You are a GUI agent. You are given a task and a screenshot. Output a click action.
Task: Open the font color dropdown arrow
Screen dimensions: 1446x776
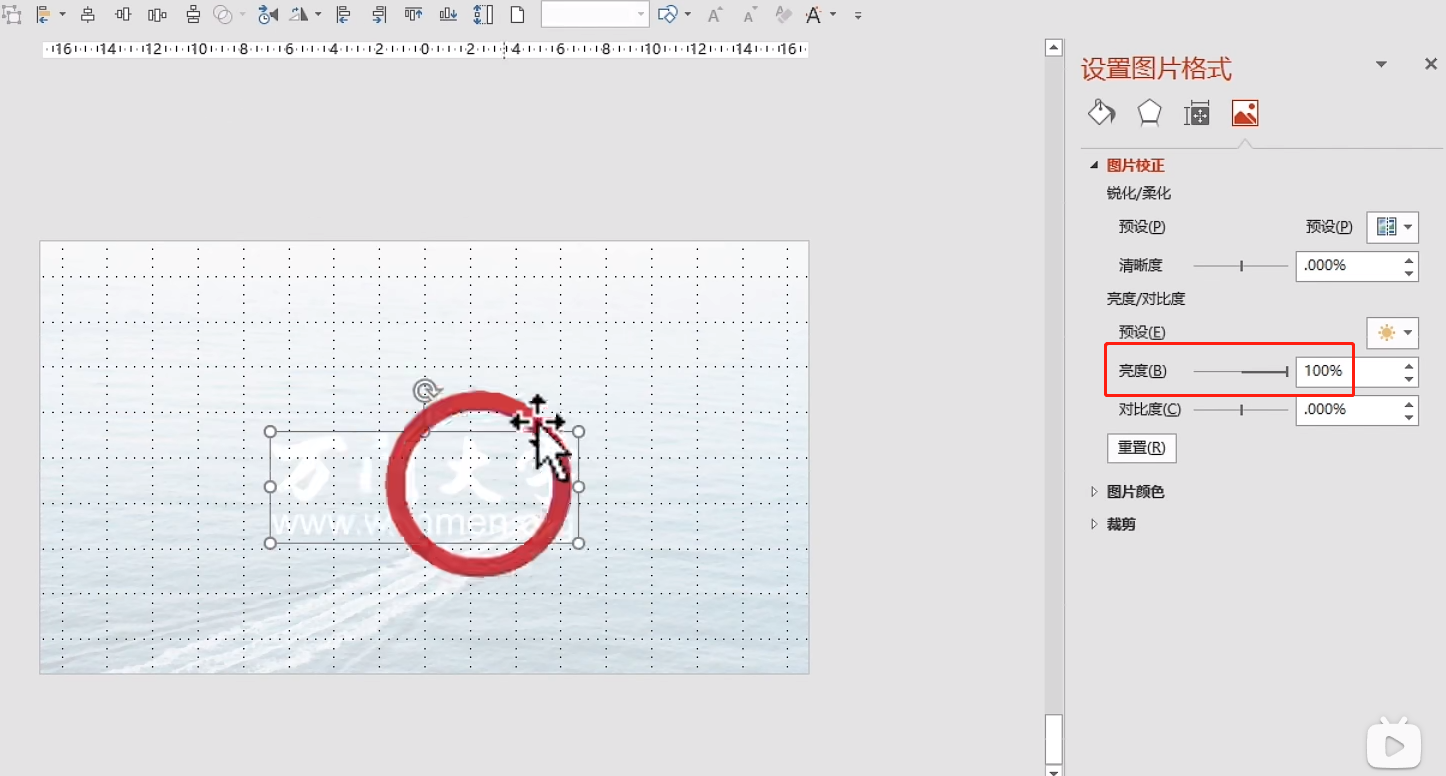tap(833, 15)
